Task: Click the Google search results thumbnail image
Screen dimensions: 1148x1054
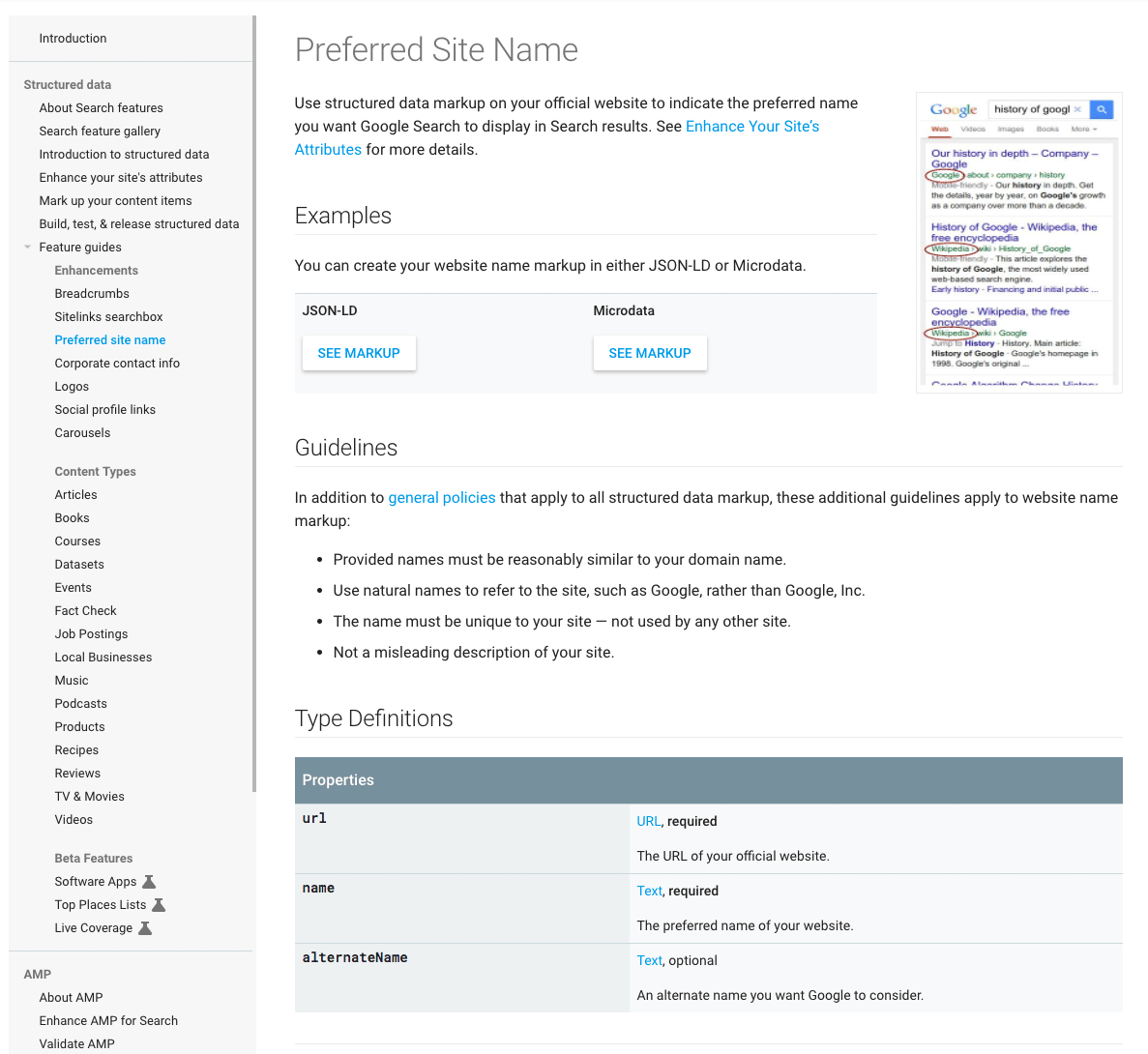Action: click(1018, 241)
